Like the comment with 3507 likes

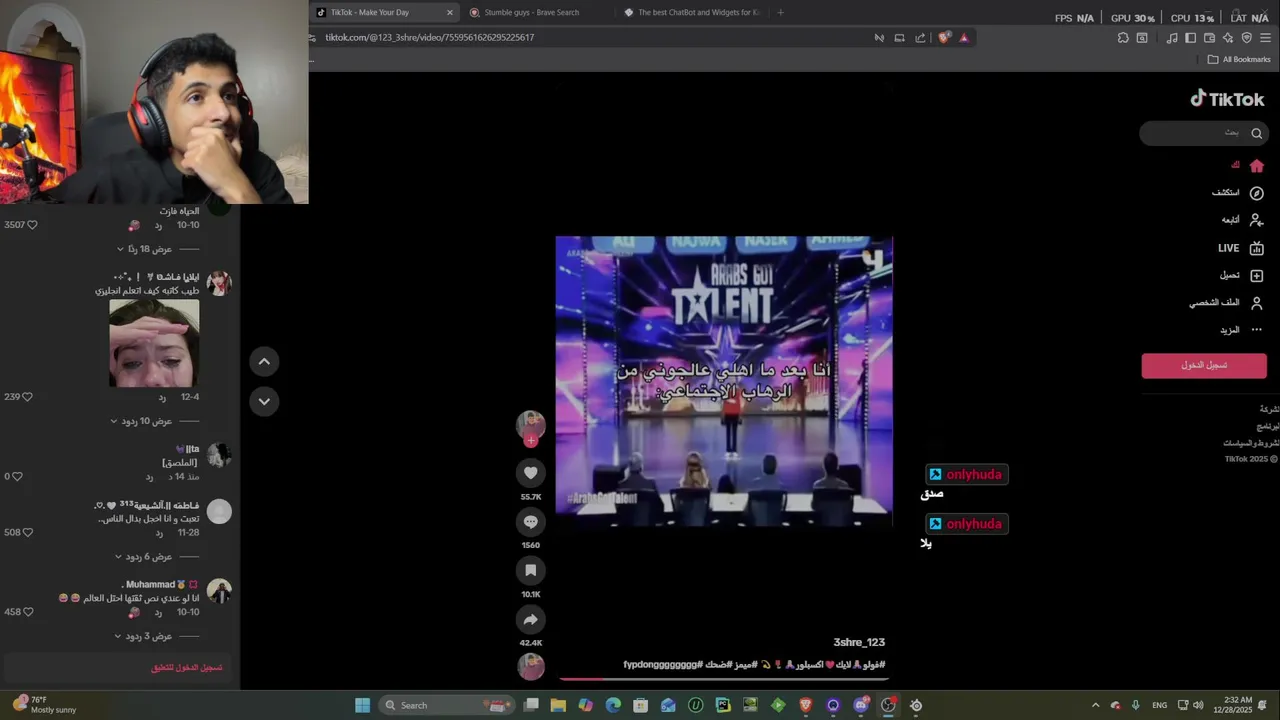tap(32, 225)
